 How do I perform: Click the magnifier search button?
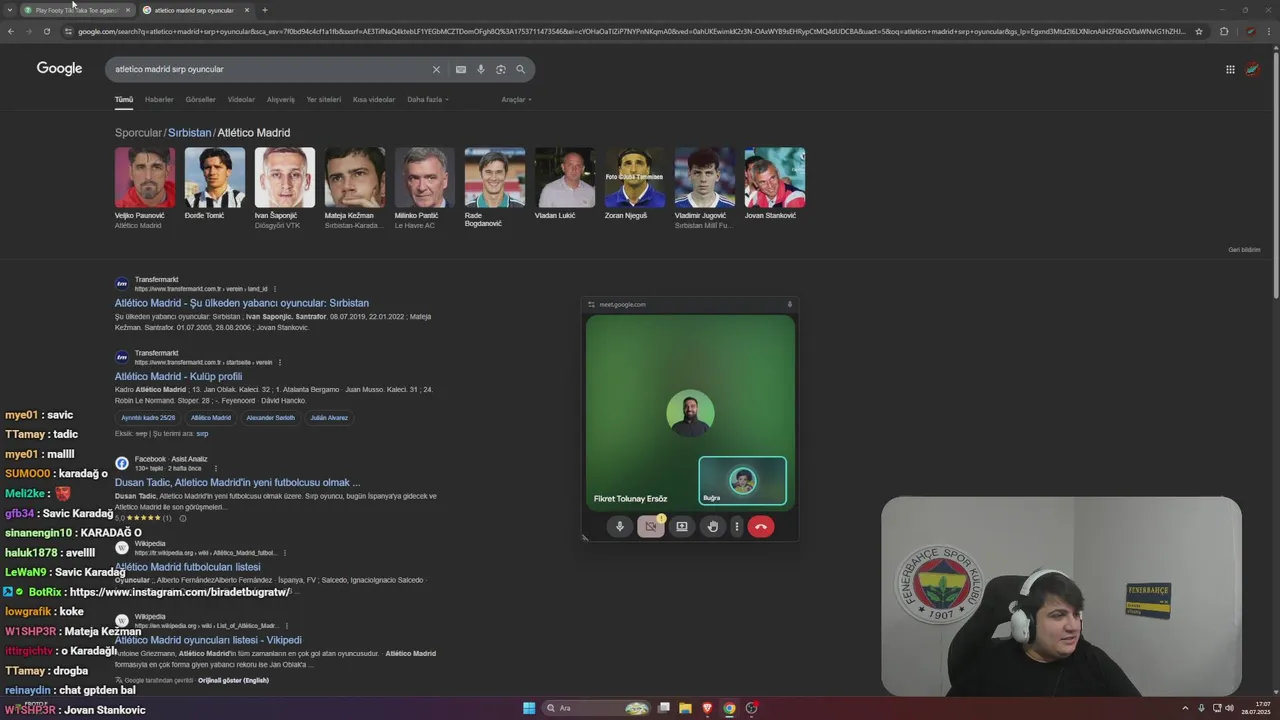(520, 69)
